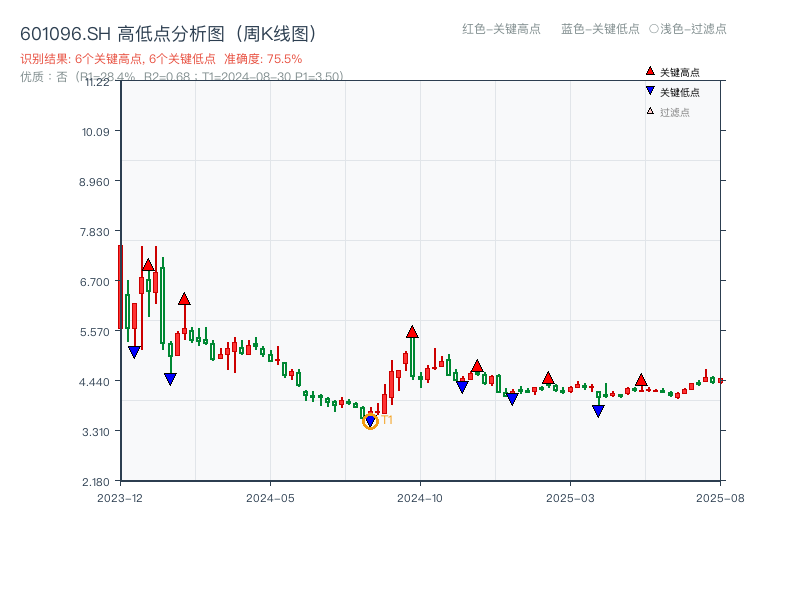Click the blue triangle marker below the 2025-03 candles
The height and width of the screenshot is (600, 800).
point(598,410)
